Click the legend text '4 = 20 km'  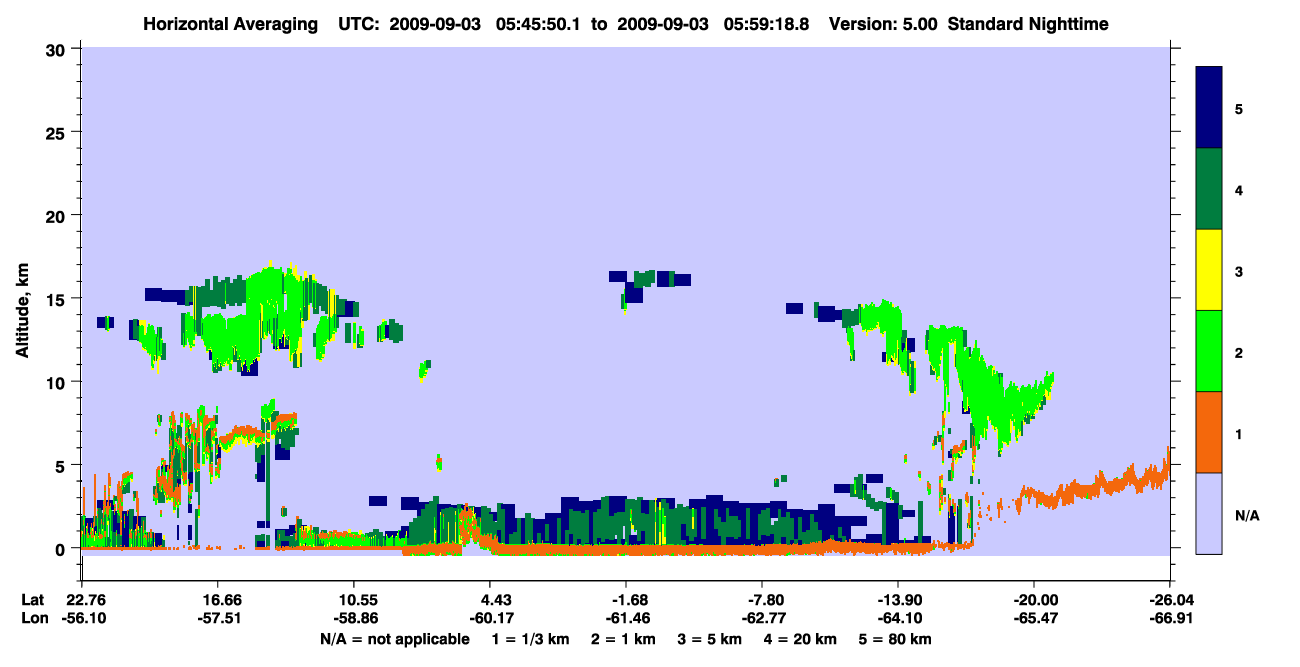click(x=803, y=639)
